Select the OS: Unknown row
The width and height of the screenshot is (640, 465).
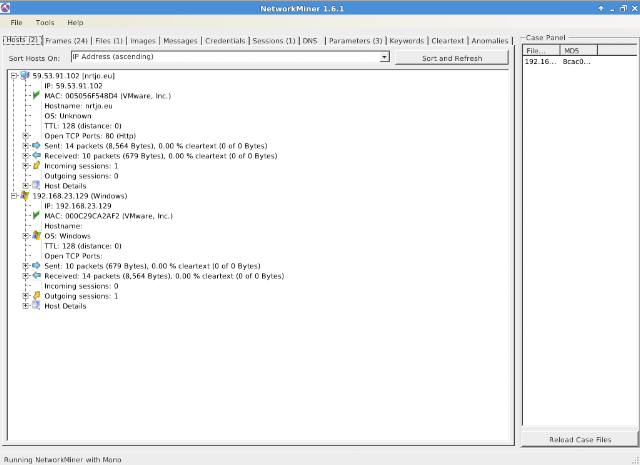[x=68, y=116]
